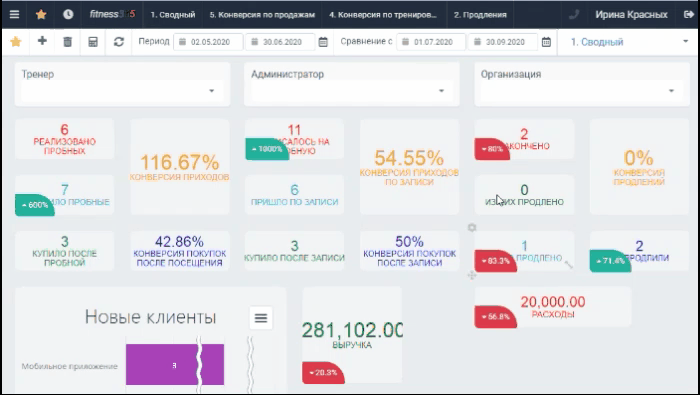Viewport: 700px width, 395px height.
Task: Click the Из них продлено widget
Action: pyautogui.click(x=524, y=195)
